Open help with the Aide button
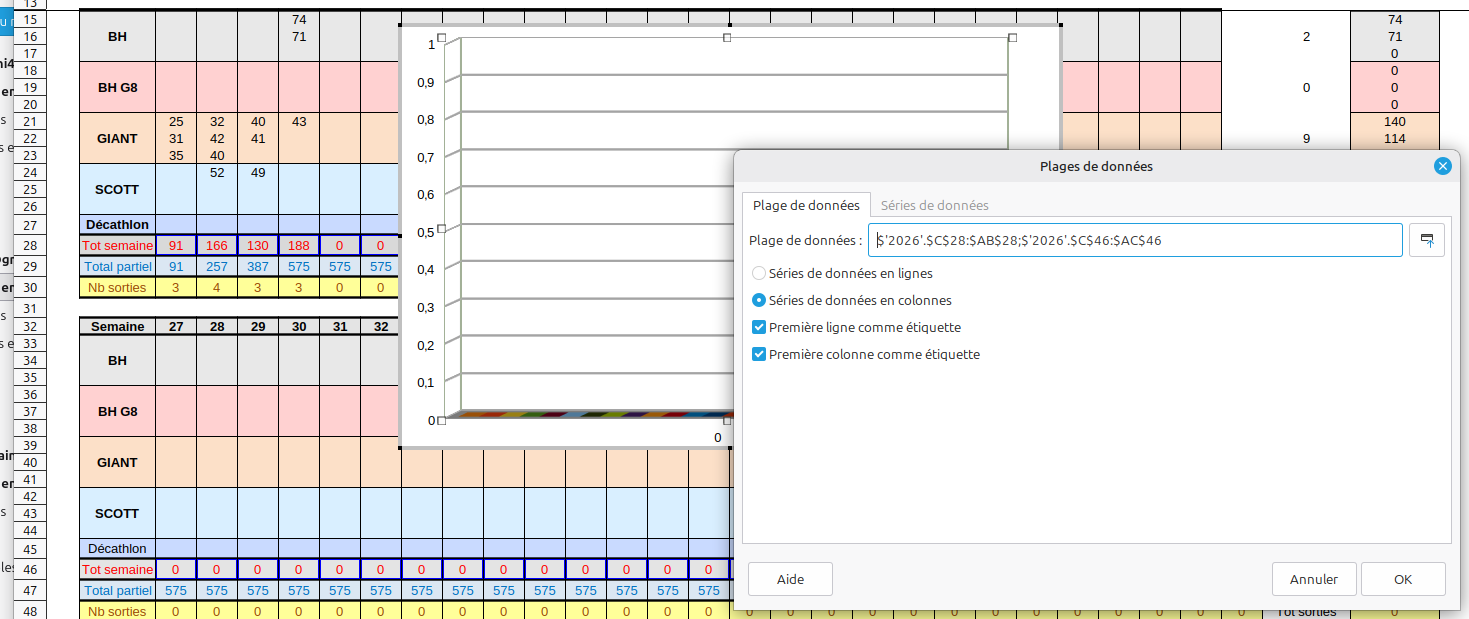This screenshot has width=1469, height=619. (790, 579)
